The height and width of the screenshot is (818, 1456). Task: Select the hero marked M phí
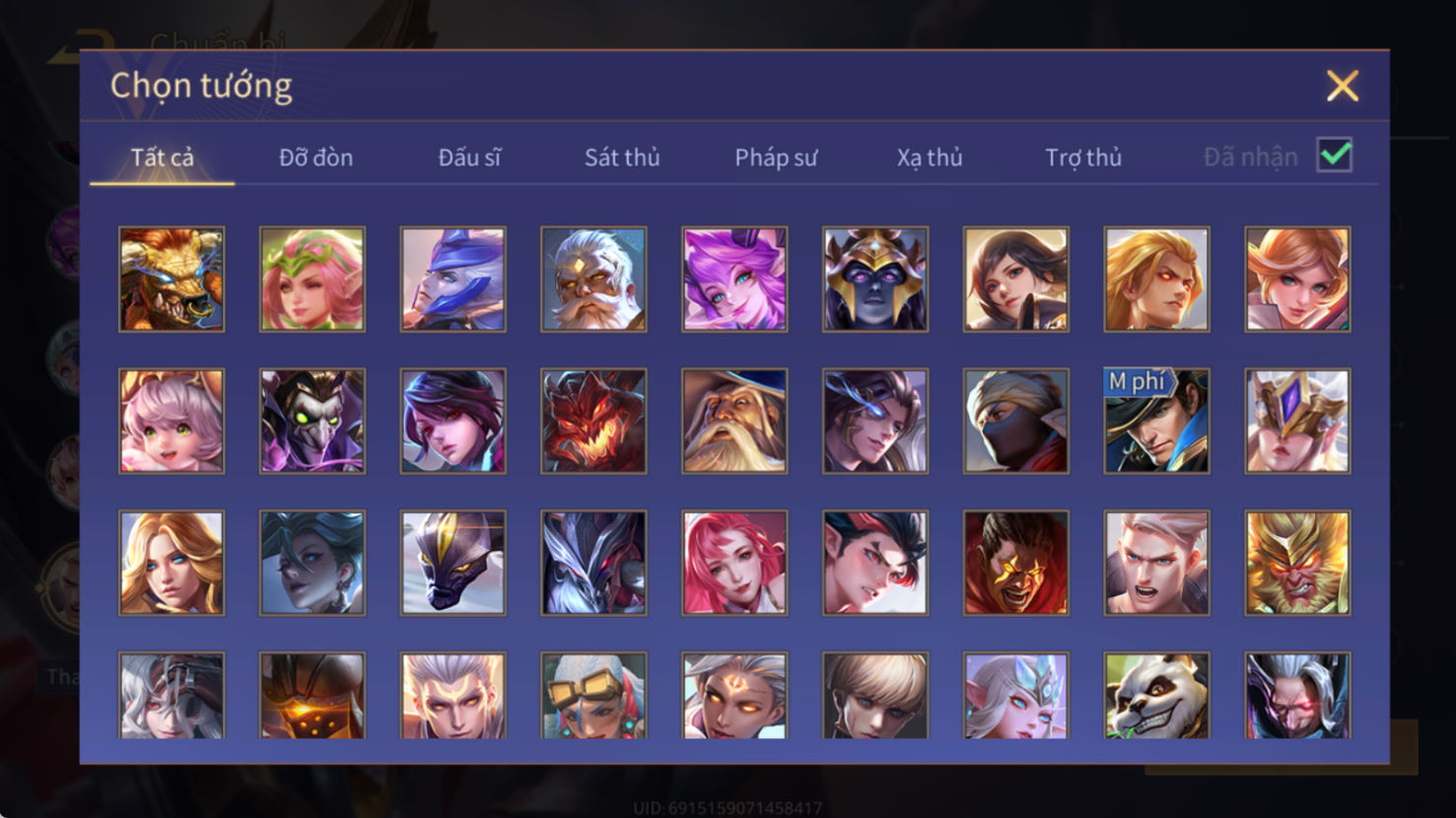pyautogui.click(x=1156, y=421)
